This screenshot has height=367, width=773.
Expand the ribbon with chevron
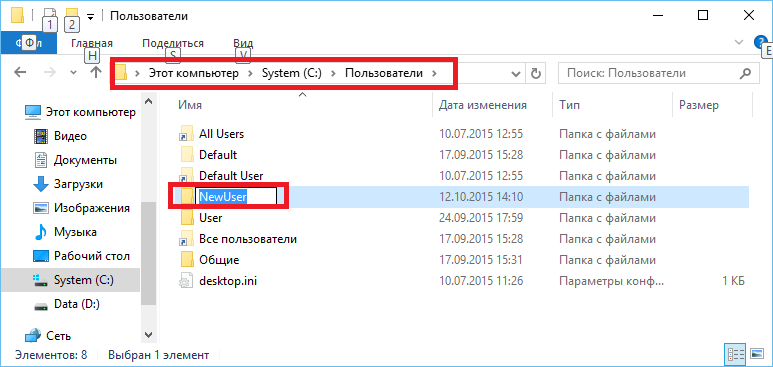tap(738, 42)
